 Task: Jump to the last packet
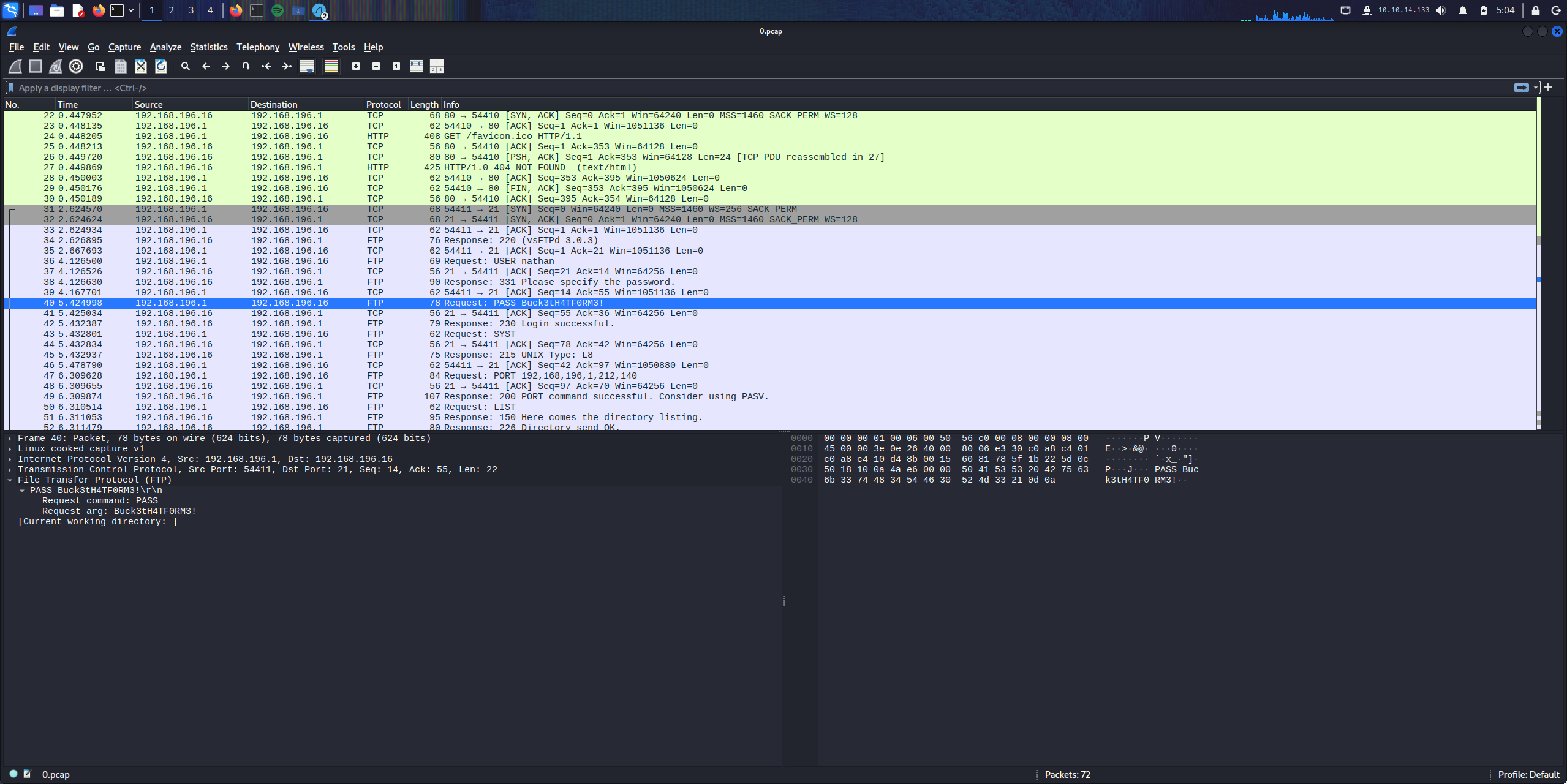(x=287, y=66)
